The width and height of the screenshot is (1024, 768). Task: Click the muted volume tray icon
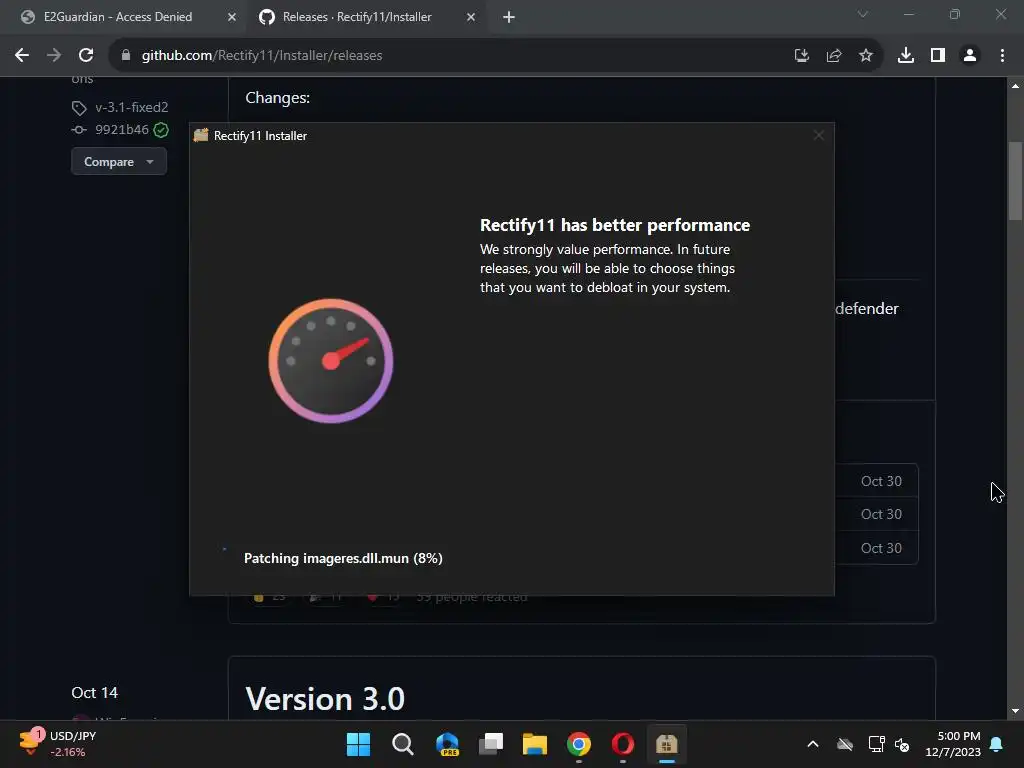click(903, 744)
